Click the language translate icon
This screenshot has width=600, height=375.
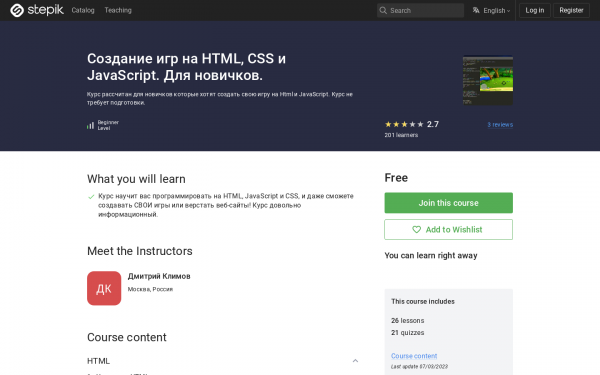point(476,10)
